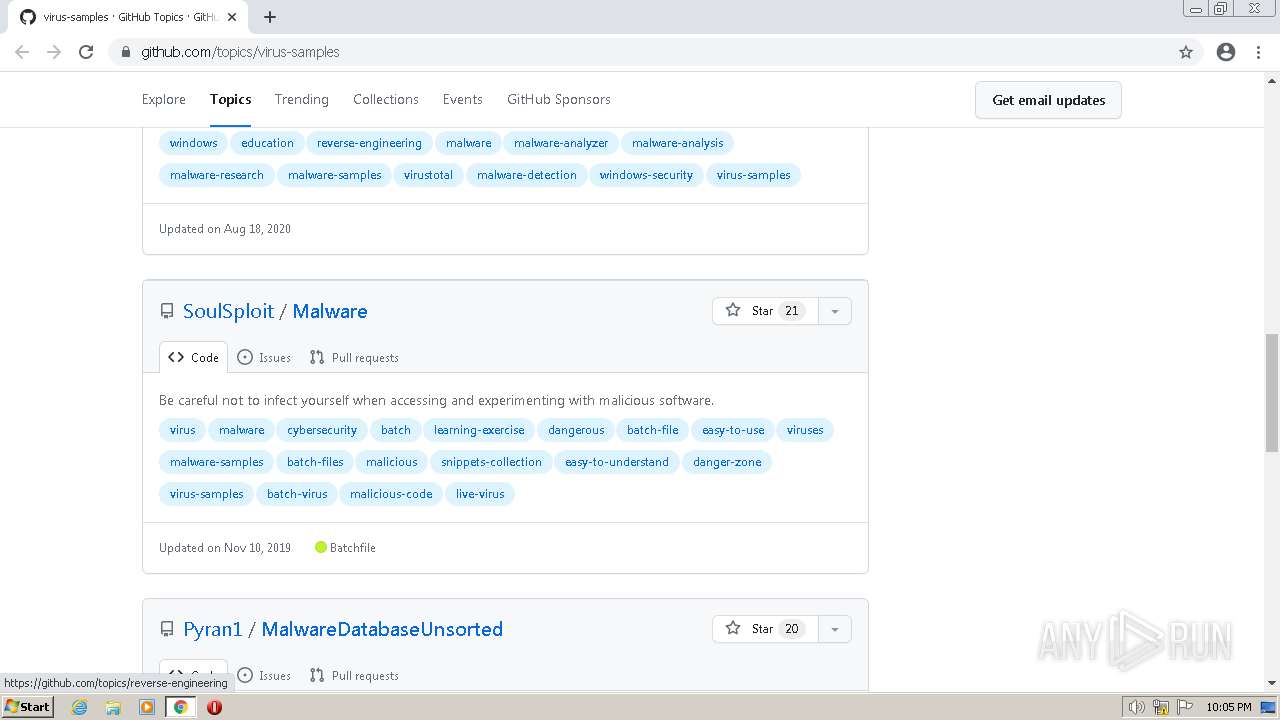
Task: Click the vertical page scrollbar thumb
Action: coord(1272,393)
